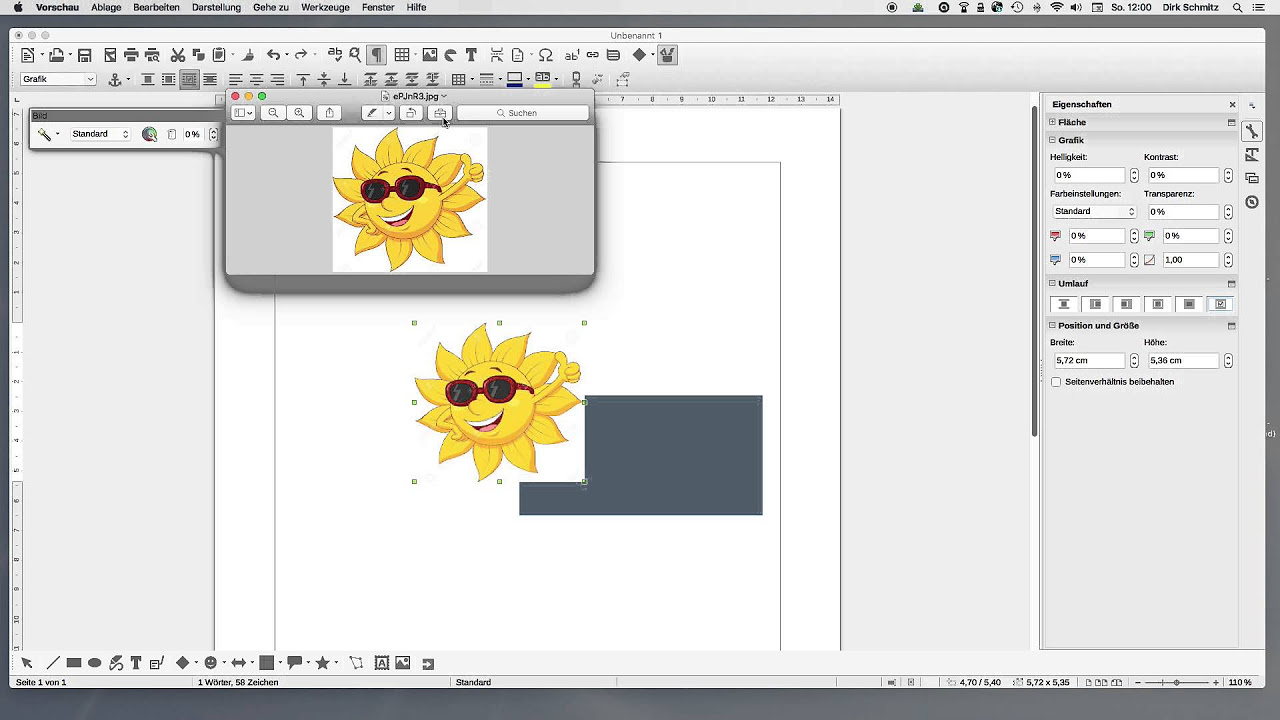This screenshot has width=1280, height=720.
Task: Open the Navigator compass tab in the sidebar
Action: coord(1252,202)
